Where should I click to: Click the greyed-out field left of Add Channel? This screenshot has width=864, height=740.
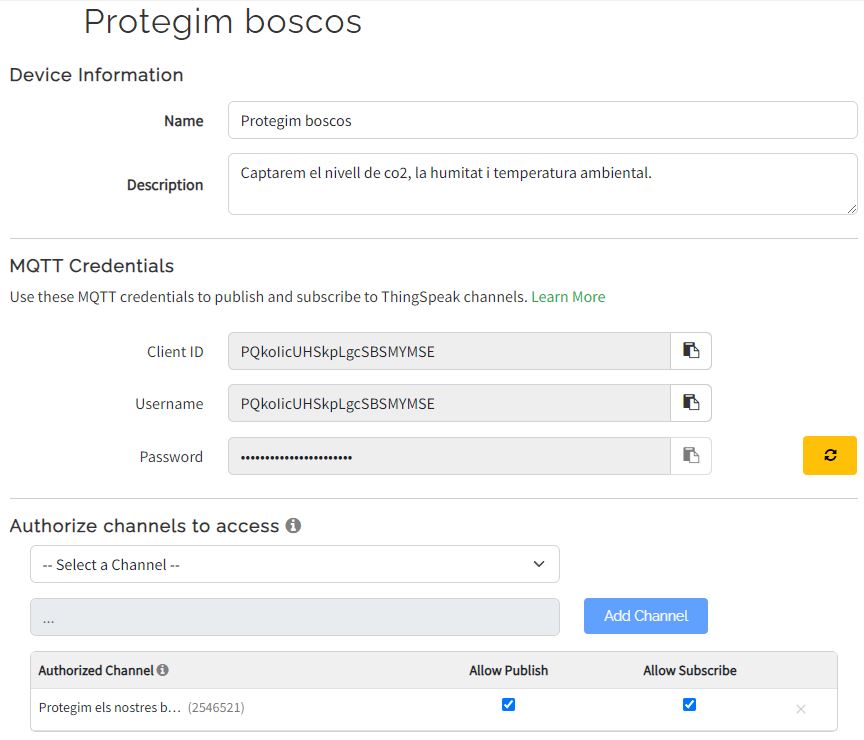(x=294, y=617)
